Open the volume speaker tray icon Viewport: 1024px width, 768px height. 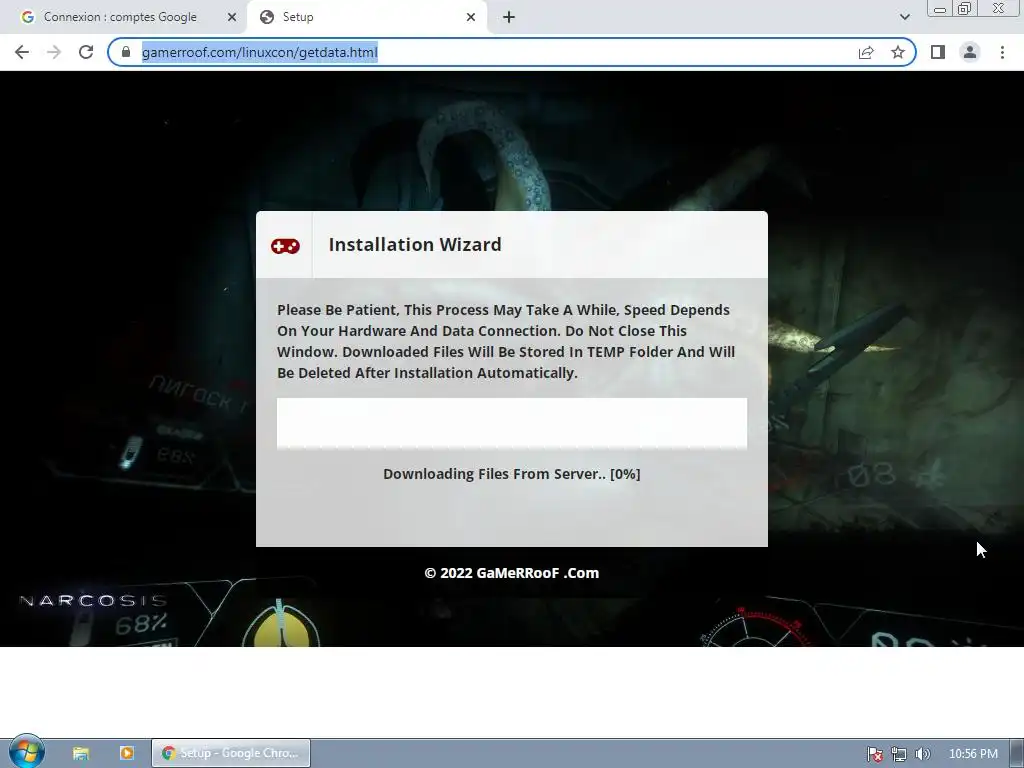coord(922,754)
